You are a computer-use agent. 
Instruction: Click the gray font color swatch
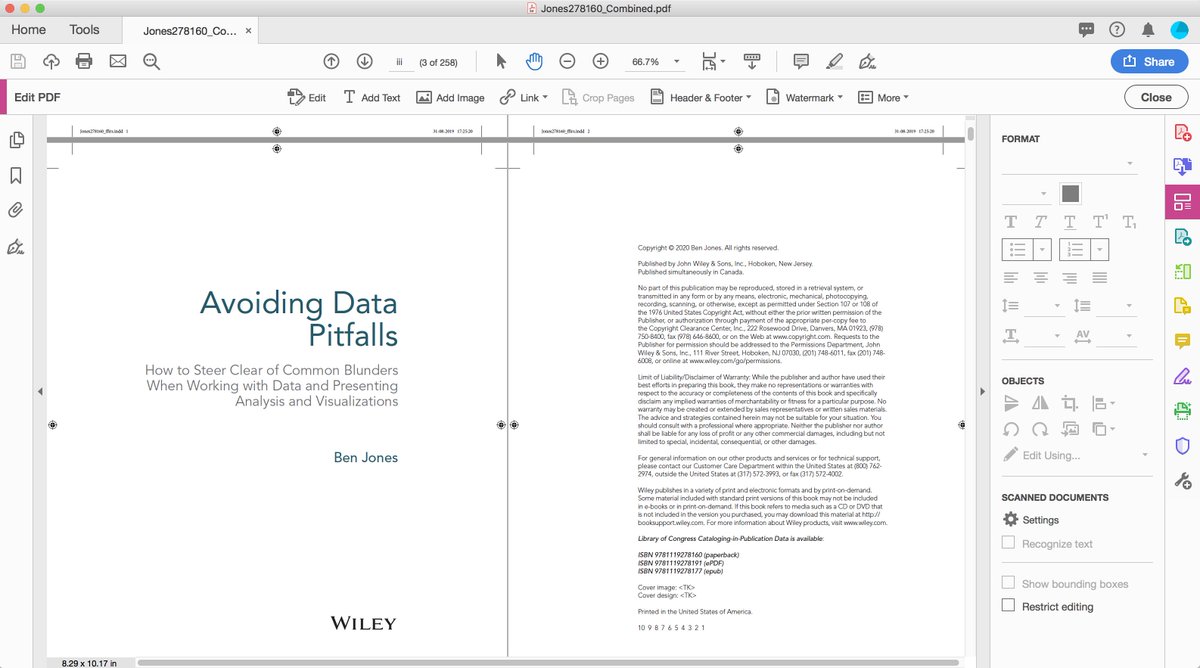coord(1070,193)
